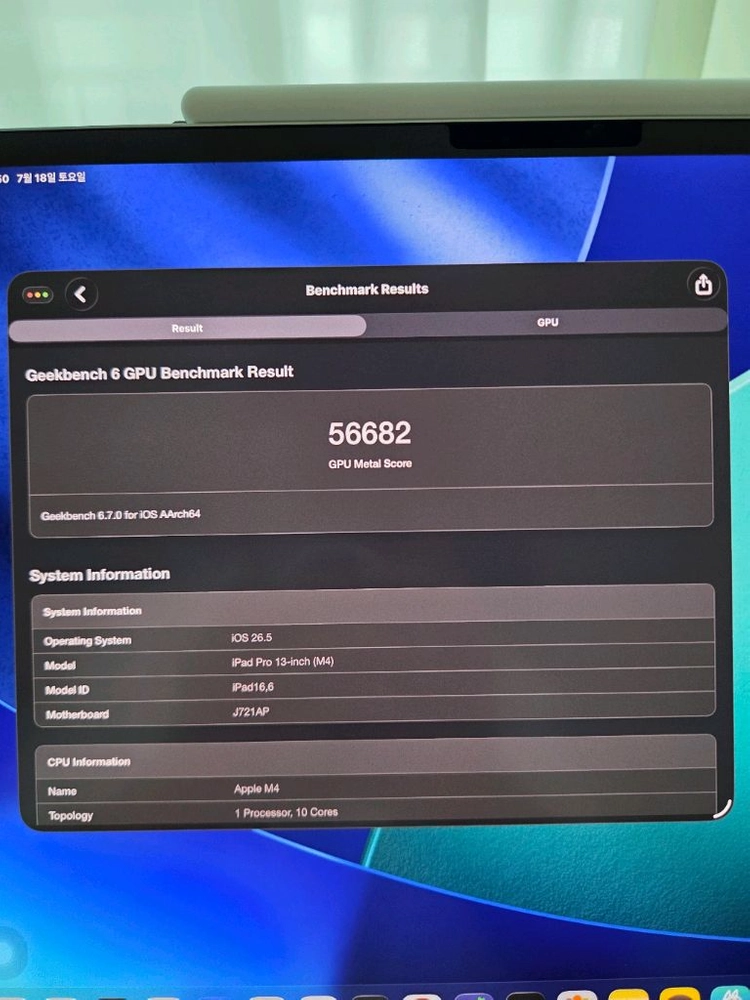
Task: Open the share sheet icon
Action: 703,284
